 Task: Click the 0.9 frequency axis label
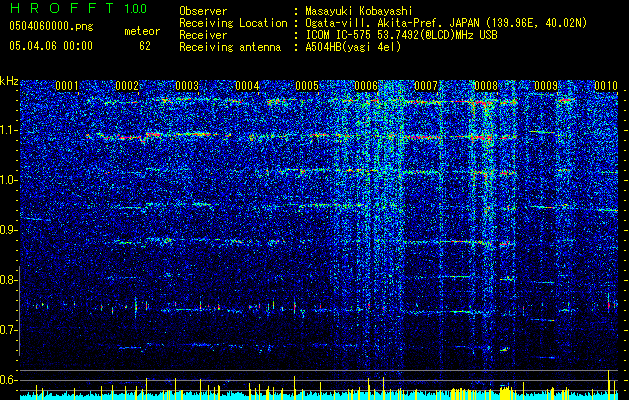pos(8,230)
